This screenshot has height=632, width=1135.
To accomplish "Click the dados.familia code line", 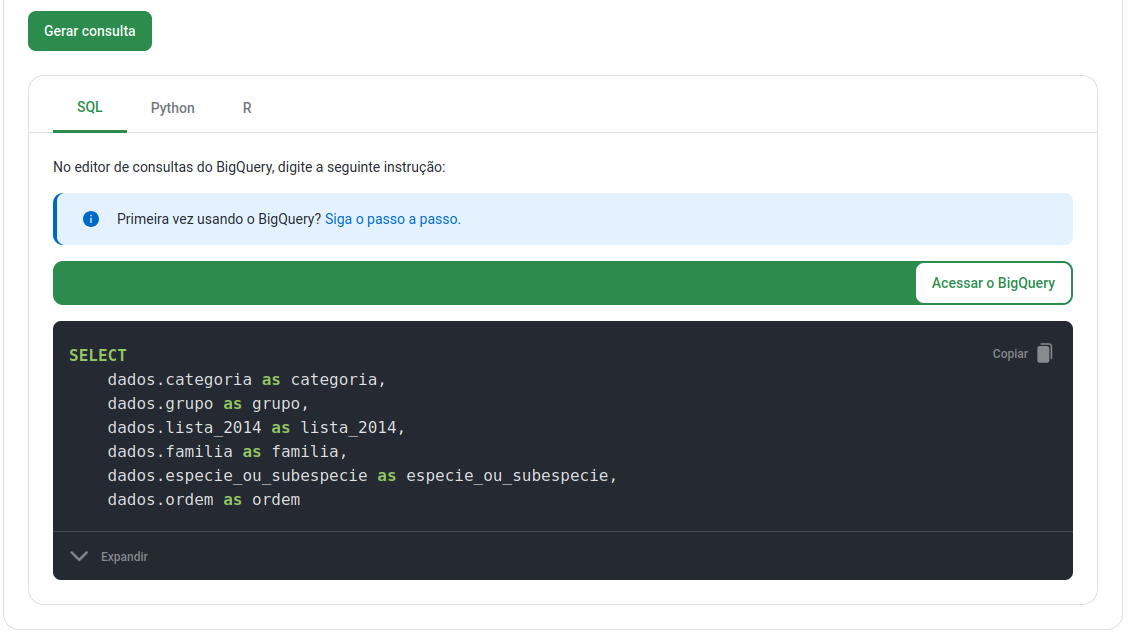I will (x=227, y=452).
